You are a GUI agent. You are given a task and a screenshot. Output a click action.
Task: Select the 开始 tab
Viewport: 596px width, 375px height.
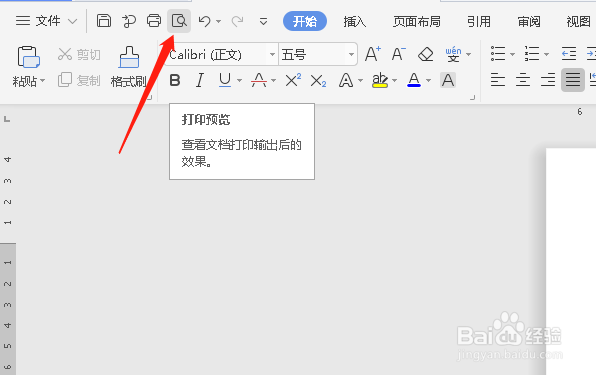point(305,21)
